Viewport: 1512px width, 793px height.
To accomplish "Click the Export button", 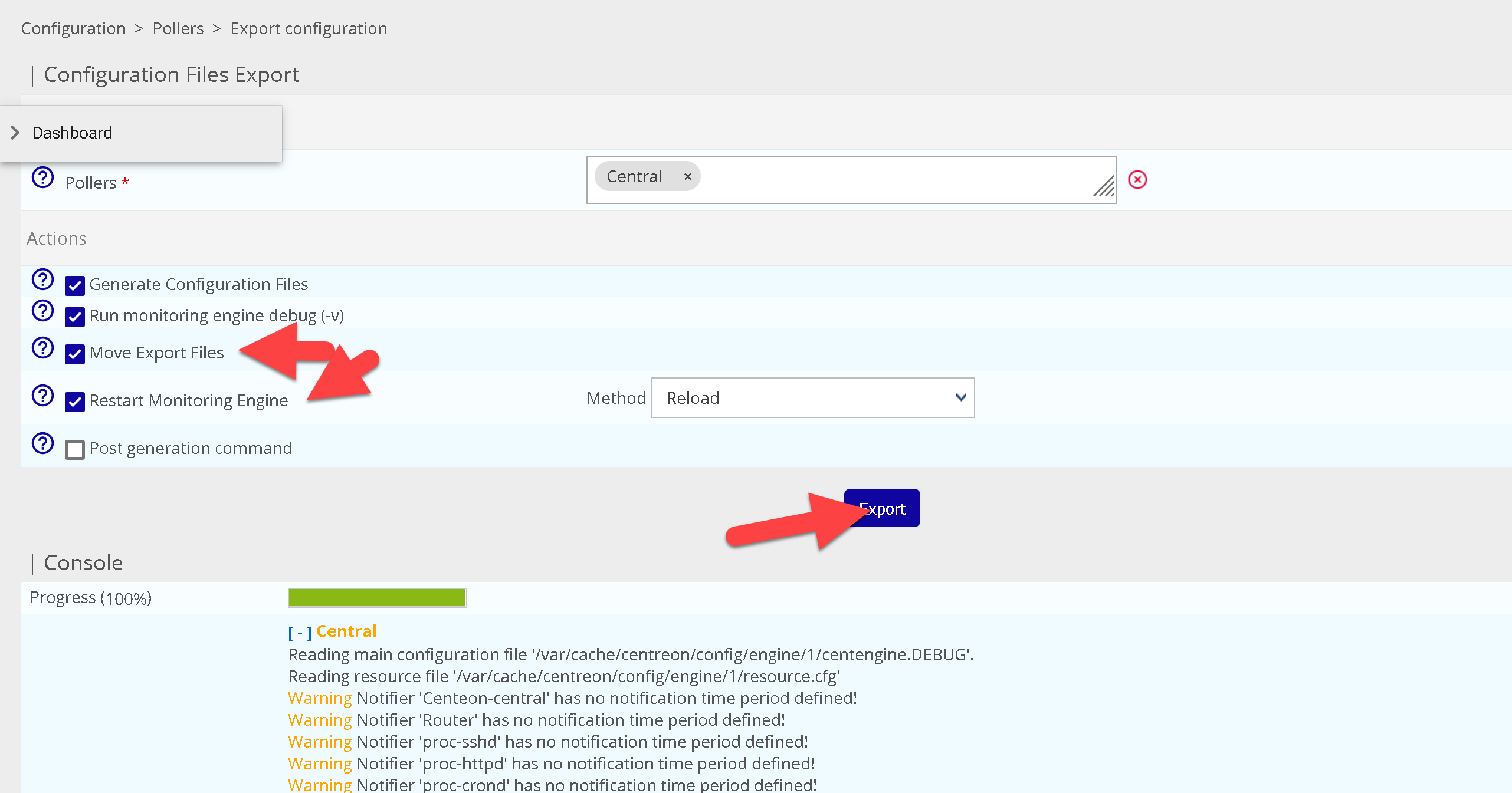I will pos(891,508).
